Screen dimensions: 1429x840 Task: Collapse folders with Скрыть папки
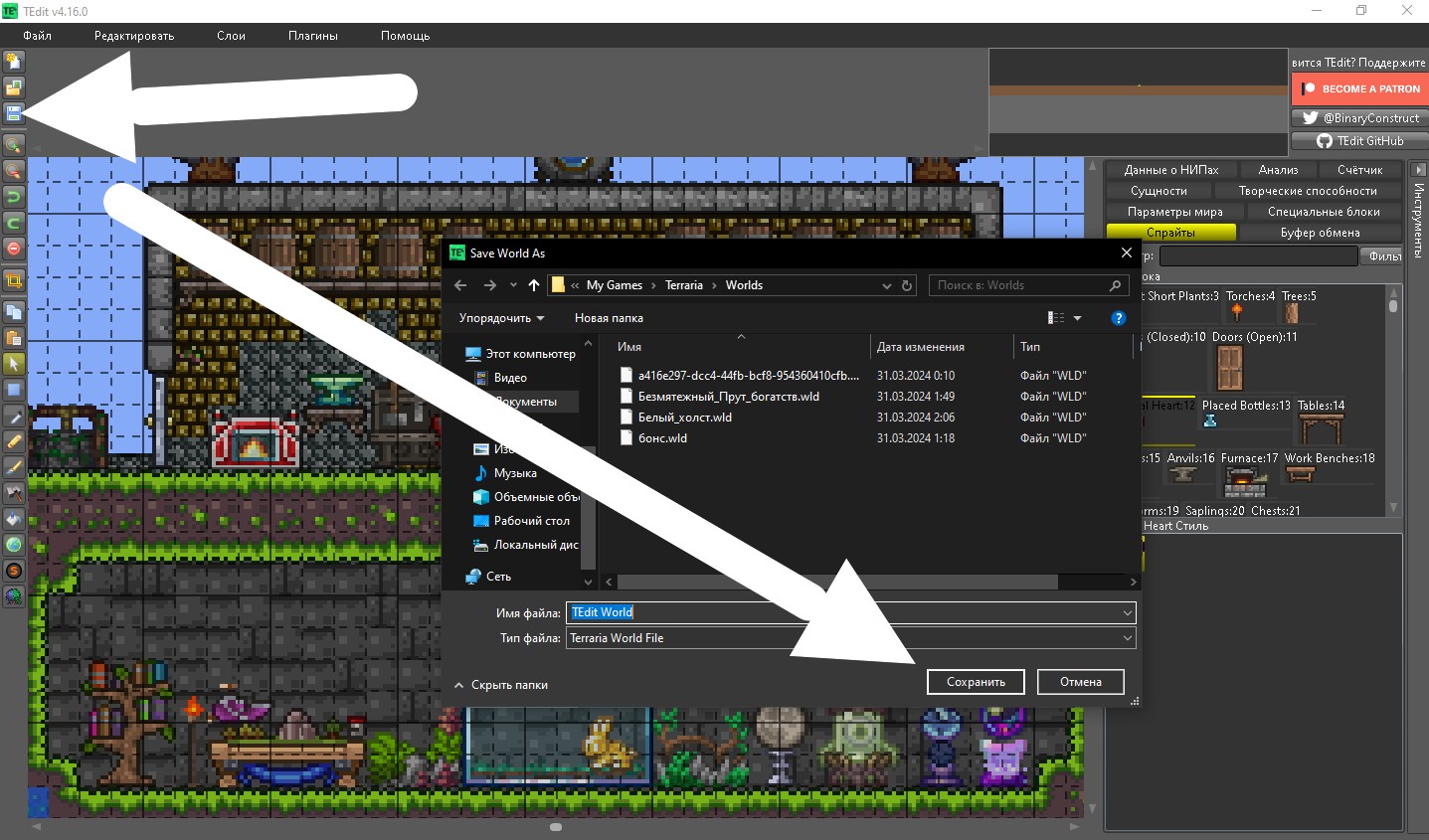(x=500, y=685)
